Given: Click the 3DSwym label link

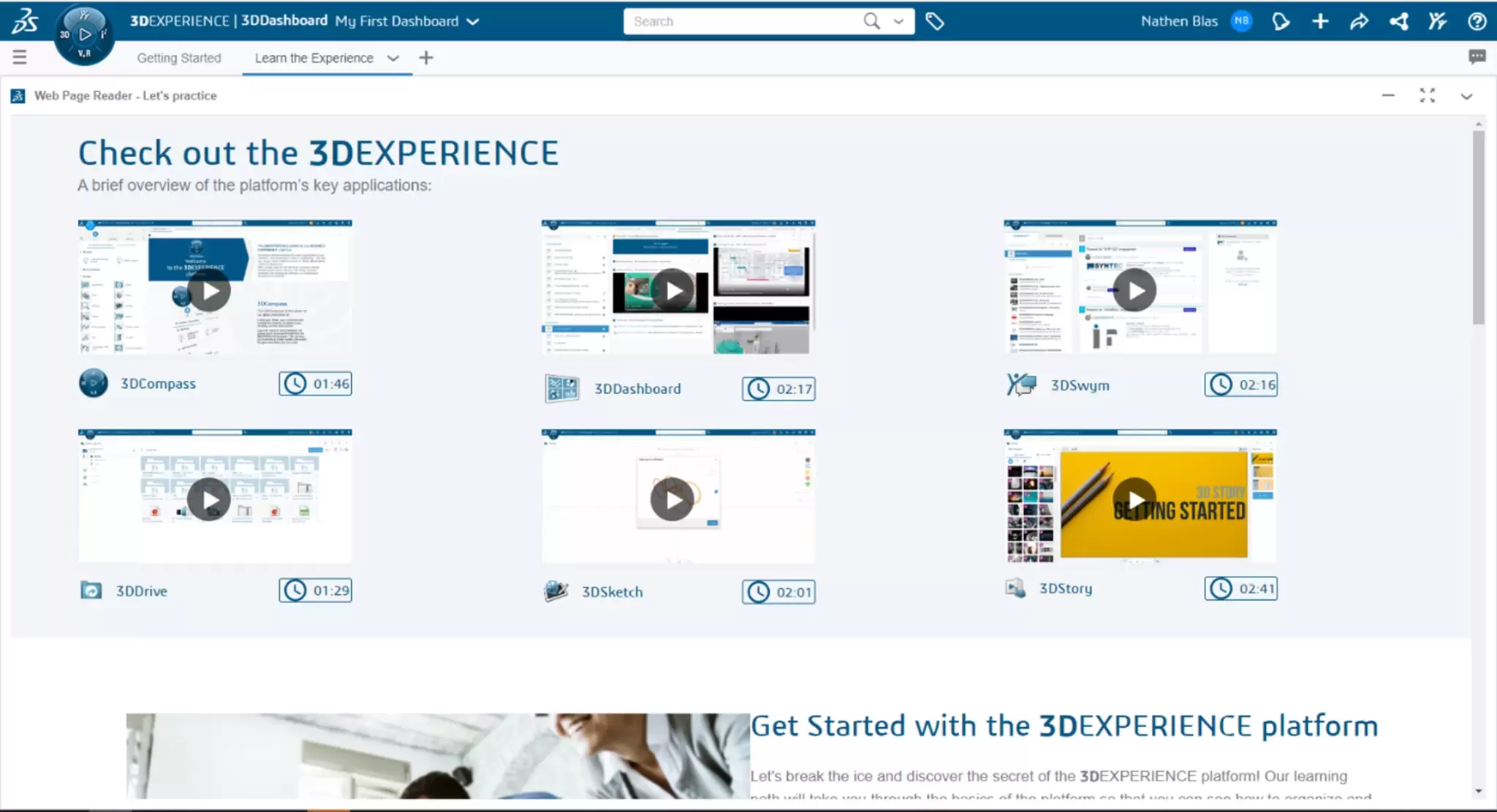Looking at the screenshot, I should 1080,385.
